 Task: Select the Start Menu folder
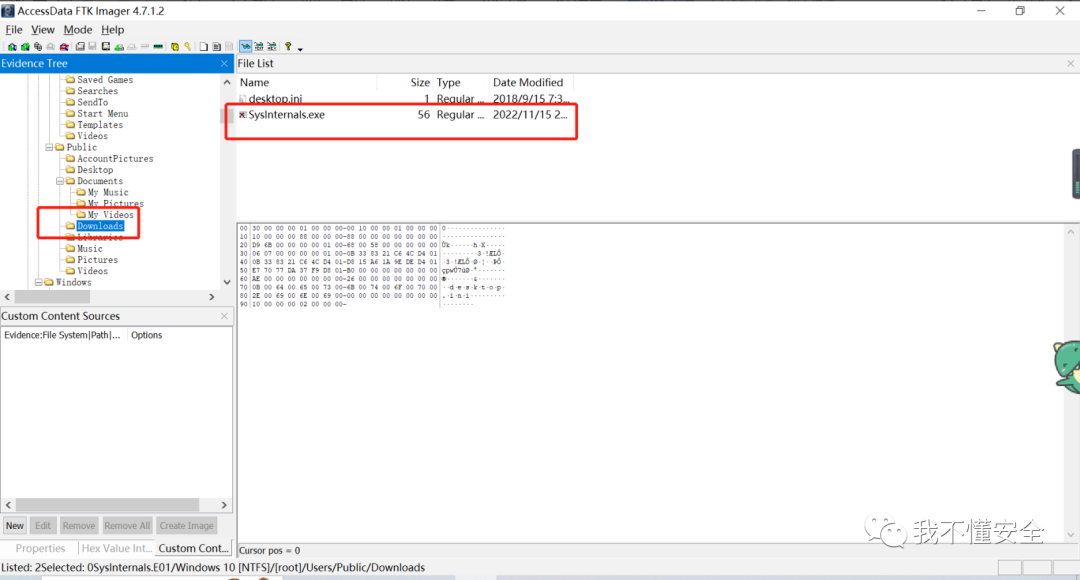[x=103, y=114]
